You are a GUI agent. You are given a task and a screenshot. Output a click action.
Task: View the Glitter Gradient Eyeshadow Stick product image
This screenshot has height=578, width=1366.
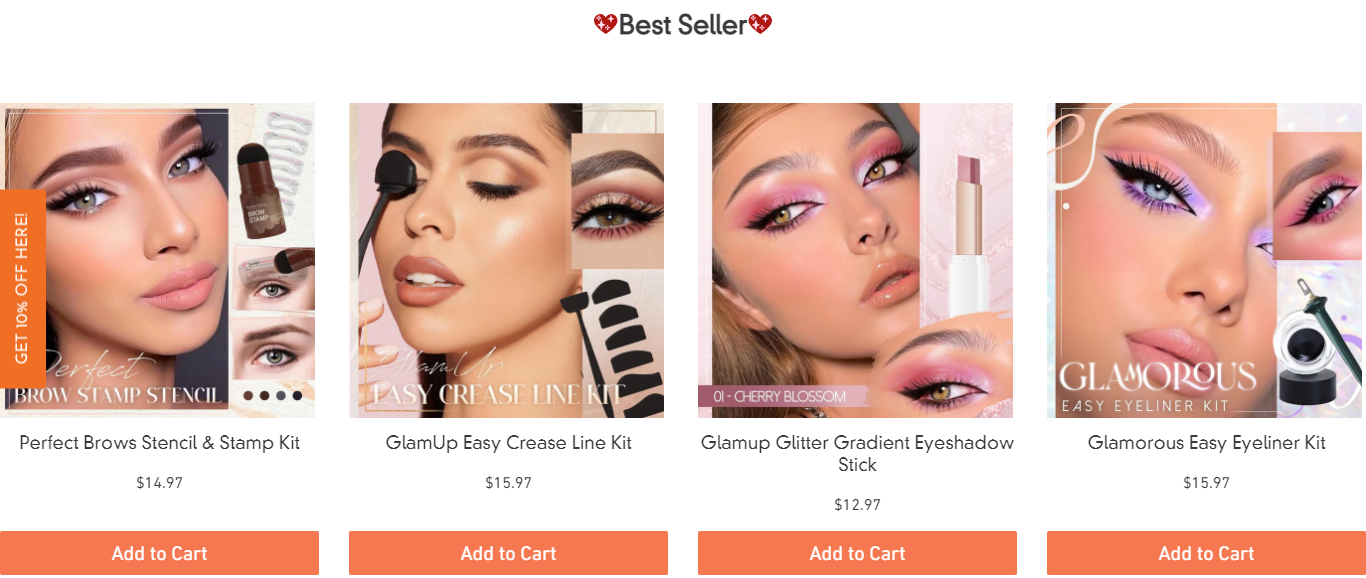coord(855,260)
